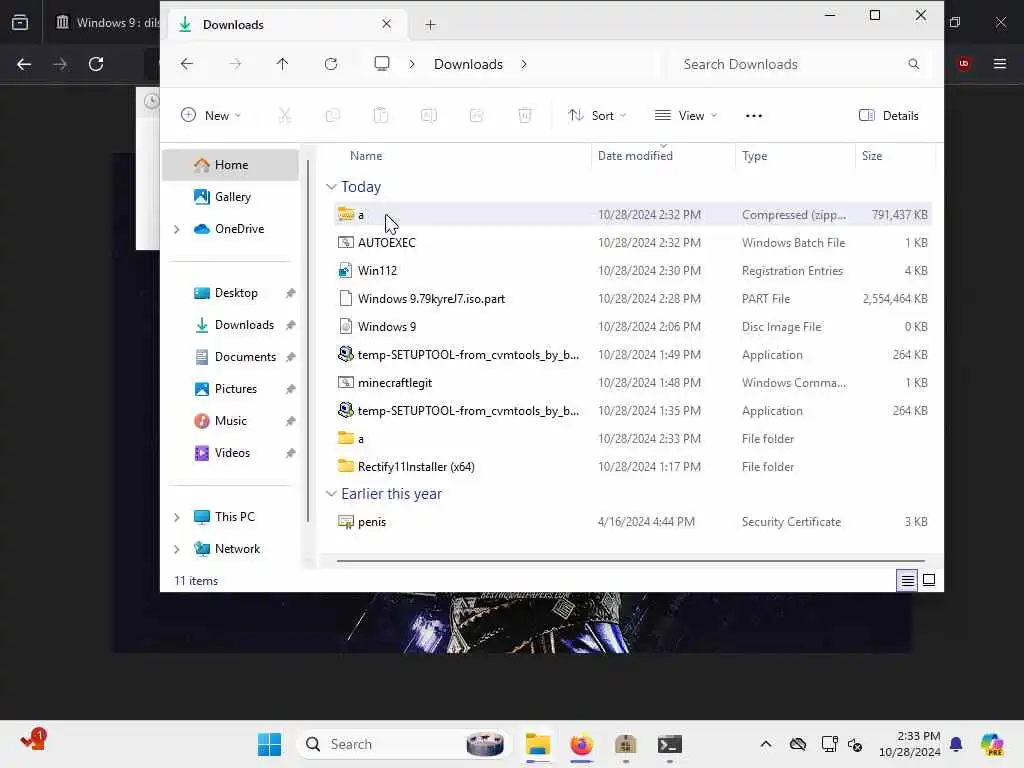Click chevron after Downloads in address bar

(x=524, y=64)
